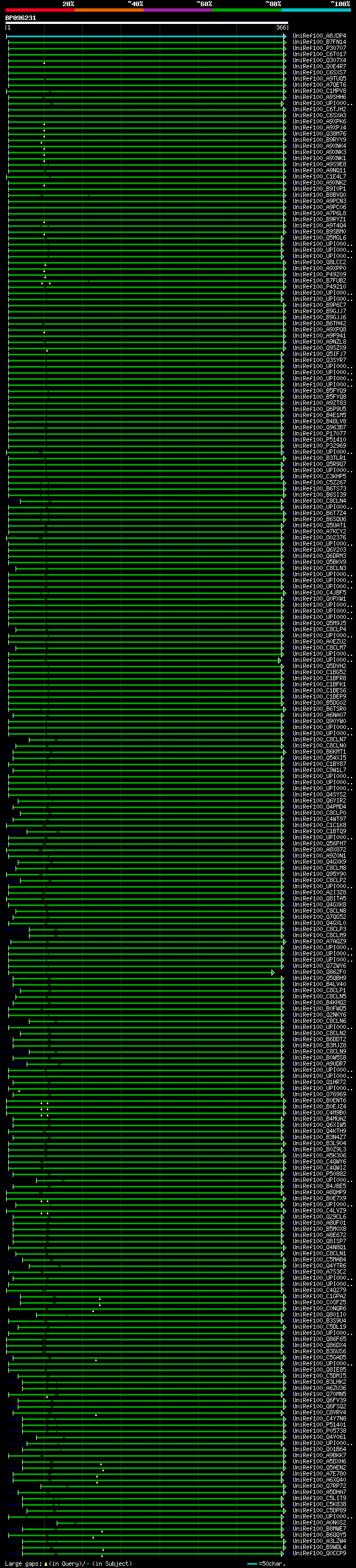Open hit UniRef100_P30707
Viewport: 356px width, 1568px height.
pyautogui.click(x=319, y=48)
